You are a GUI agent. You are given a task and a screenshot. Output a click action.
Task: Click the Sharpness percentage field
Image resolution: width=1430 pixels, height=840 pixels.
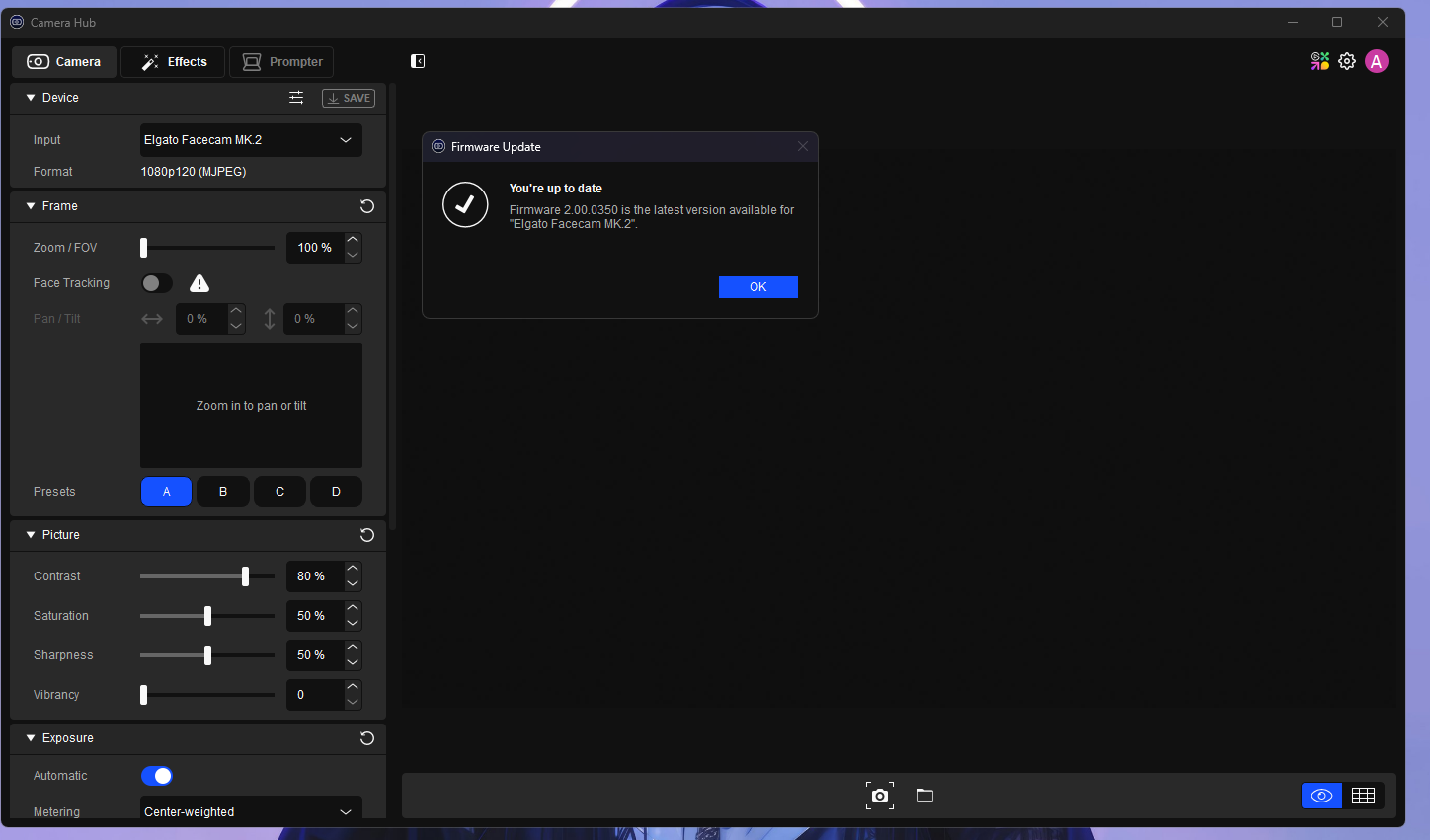pyautogui.click(x=315, y=655)
